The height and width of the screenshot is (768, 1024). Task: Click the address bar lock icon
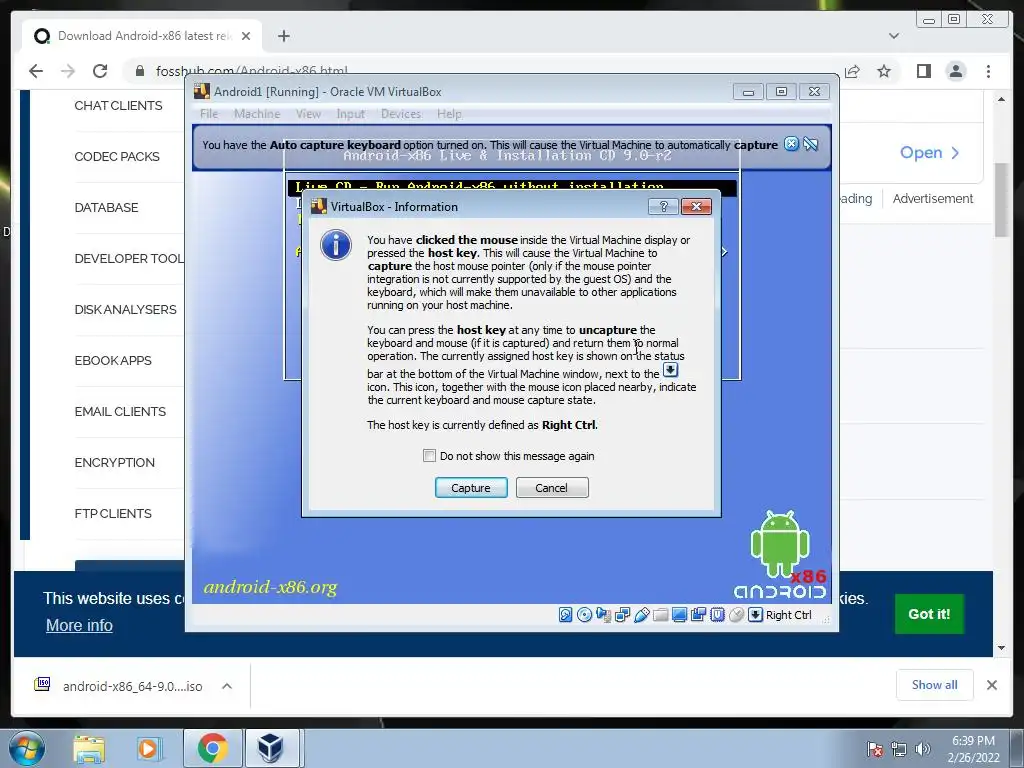coord(139,71)
